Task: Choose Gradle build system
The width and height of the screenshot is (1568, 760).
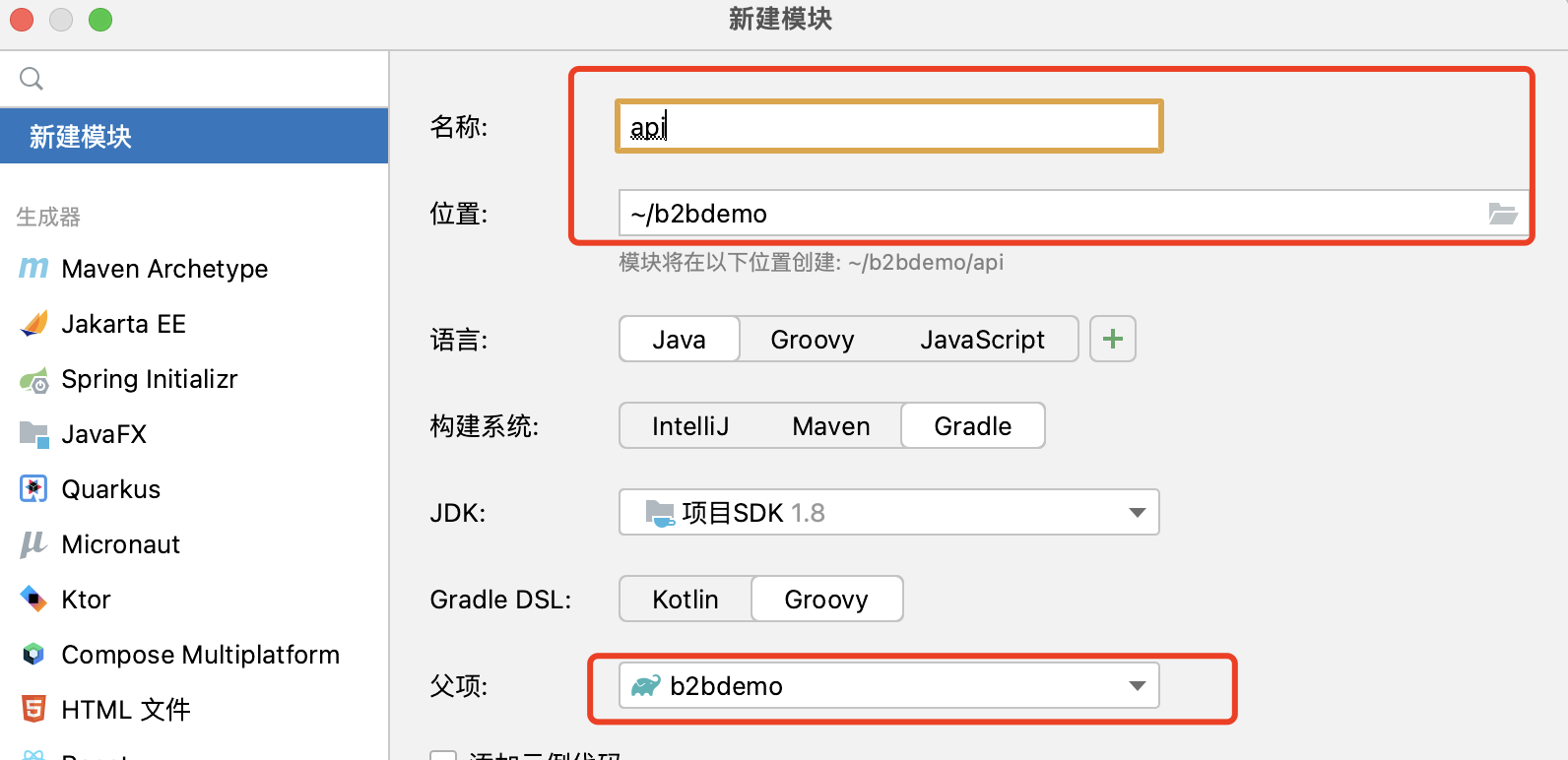Action: [x=973, y=426]
